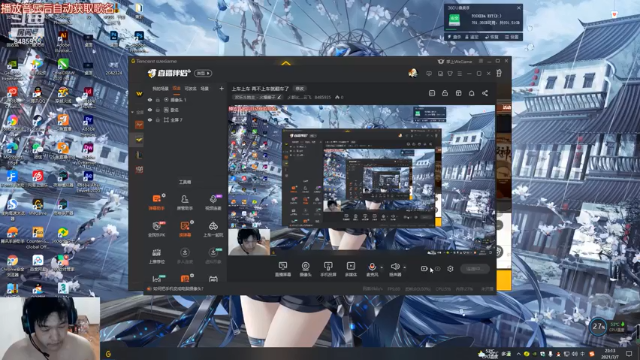Add 直播屏幕 screen capture source
The width and height of the screenshot is (640, 360).
[283, 269]
